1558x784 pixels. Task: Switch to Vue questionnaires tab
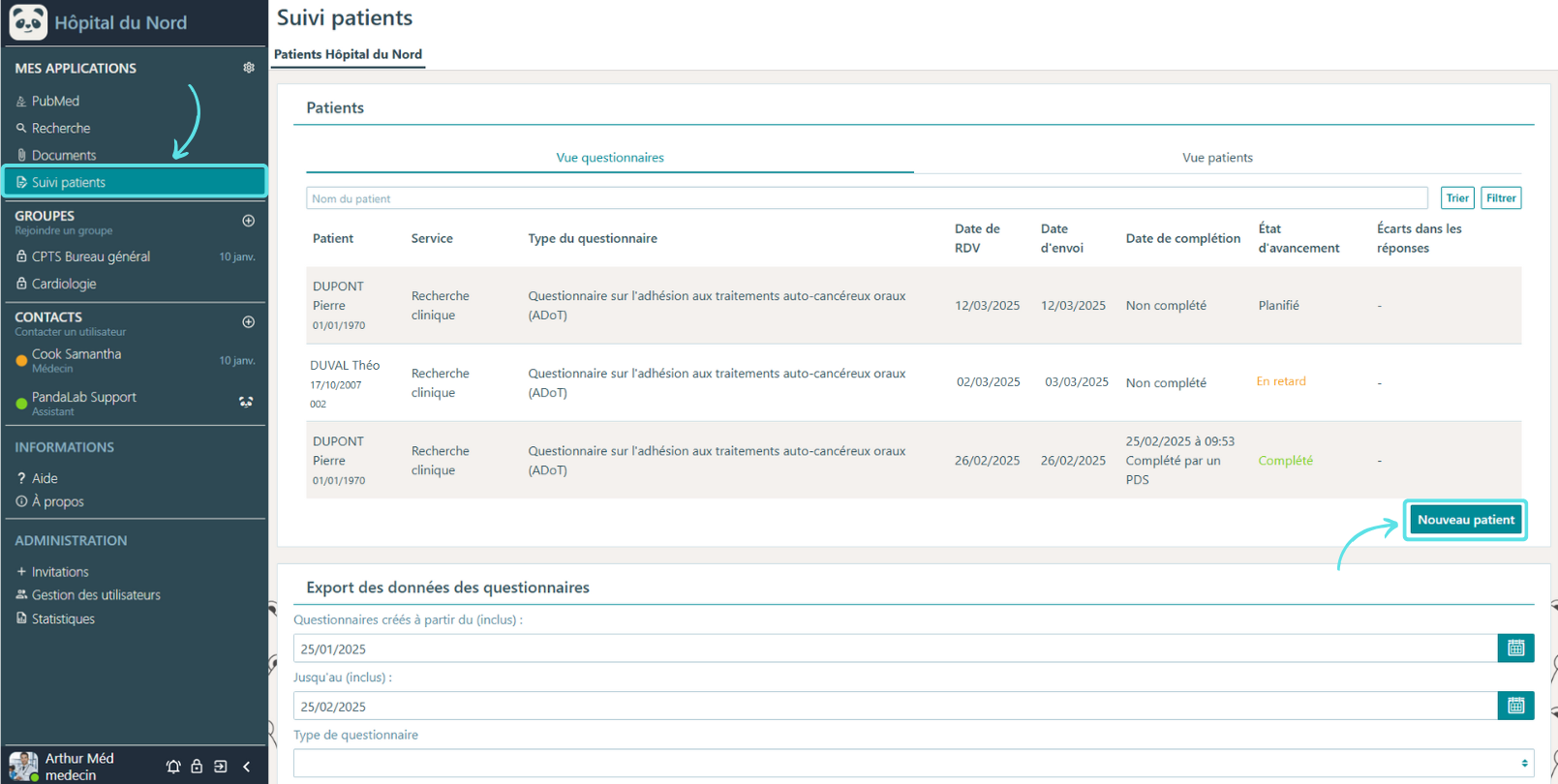(x=610, y=158)
